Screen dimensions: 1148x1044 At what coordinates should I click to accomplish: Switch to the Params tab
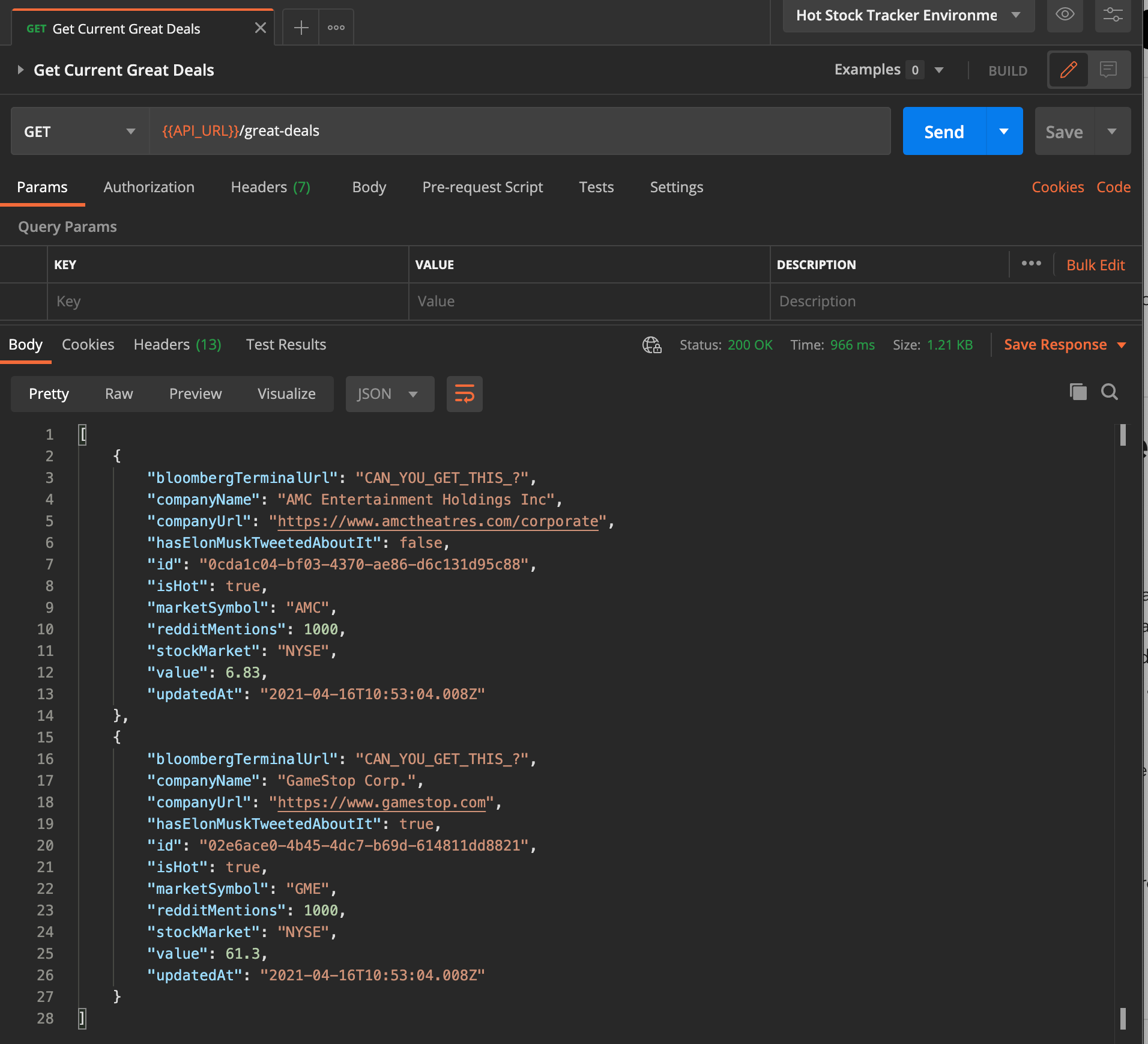tap(42, 187)
